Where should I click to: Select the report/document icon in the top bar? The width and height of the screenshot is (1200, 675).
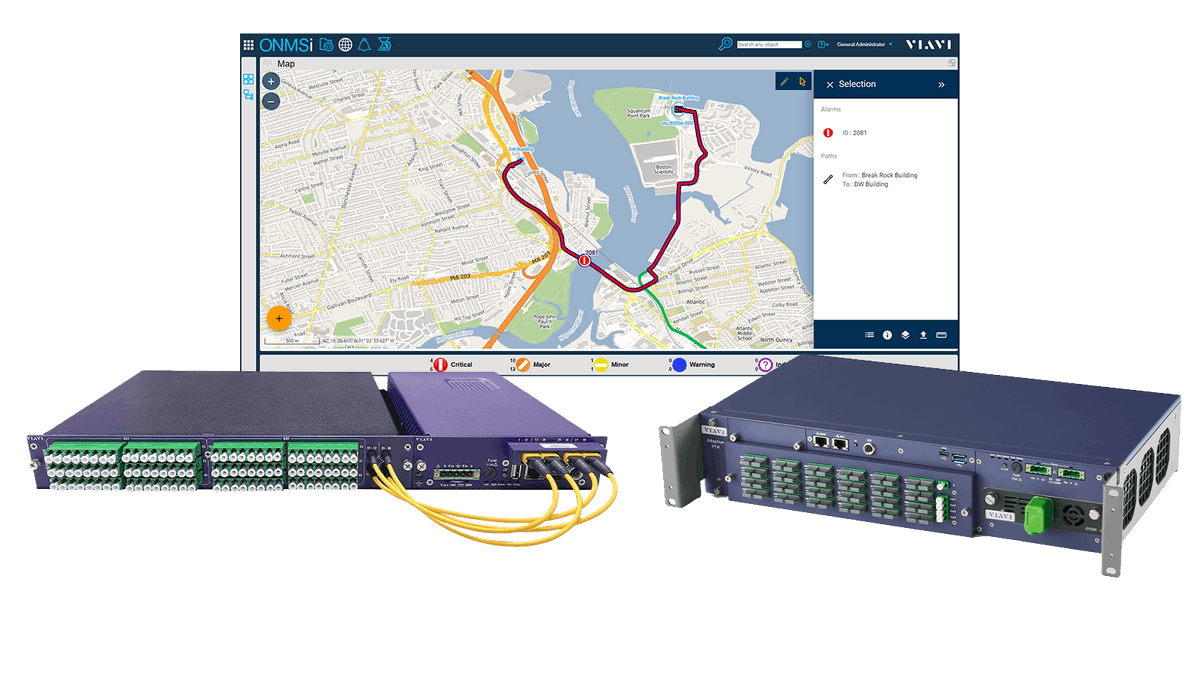327,45
